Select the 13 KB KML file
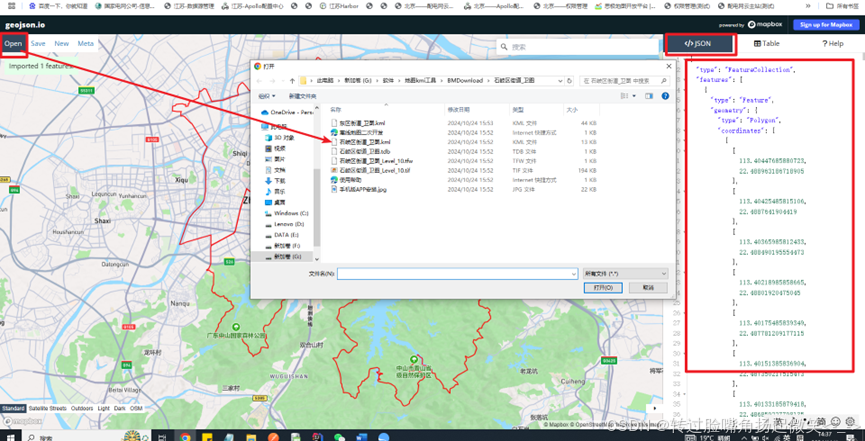 364,142
